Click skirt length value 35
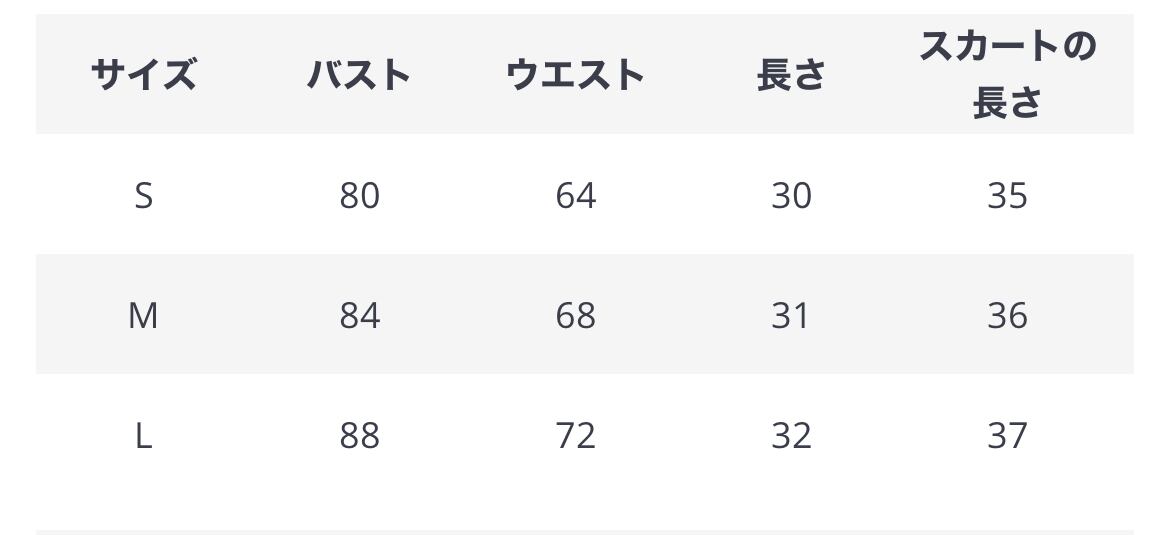Viewport: 1170px width, 535px height. pyautogui.click(x=1007, y=195)
